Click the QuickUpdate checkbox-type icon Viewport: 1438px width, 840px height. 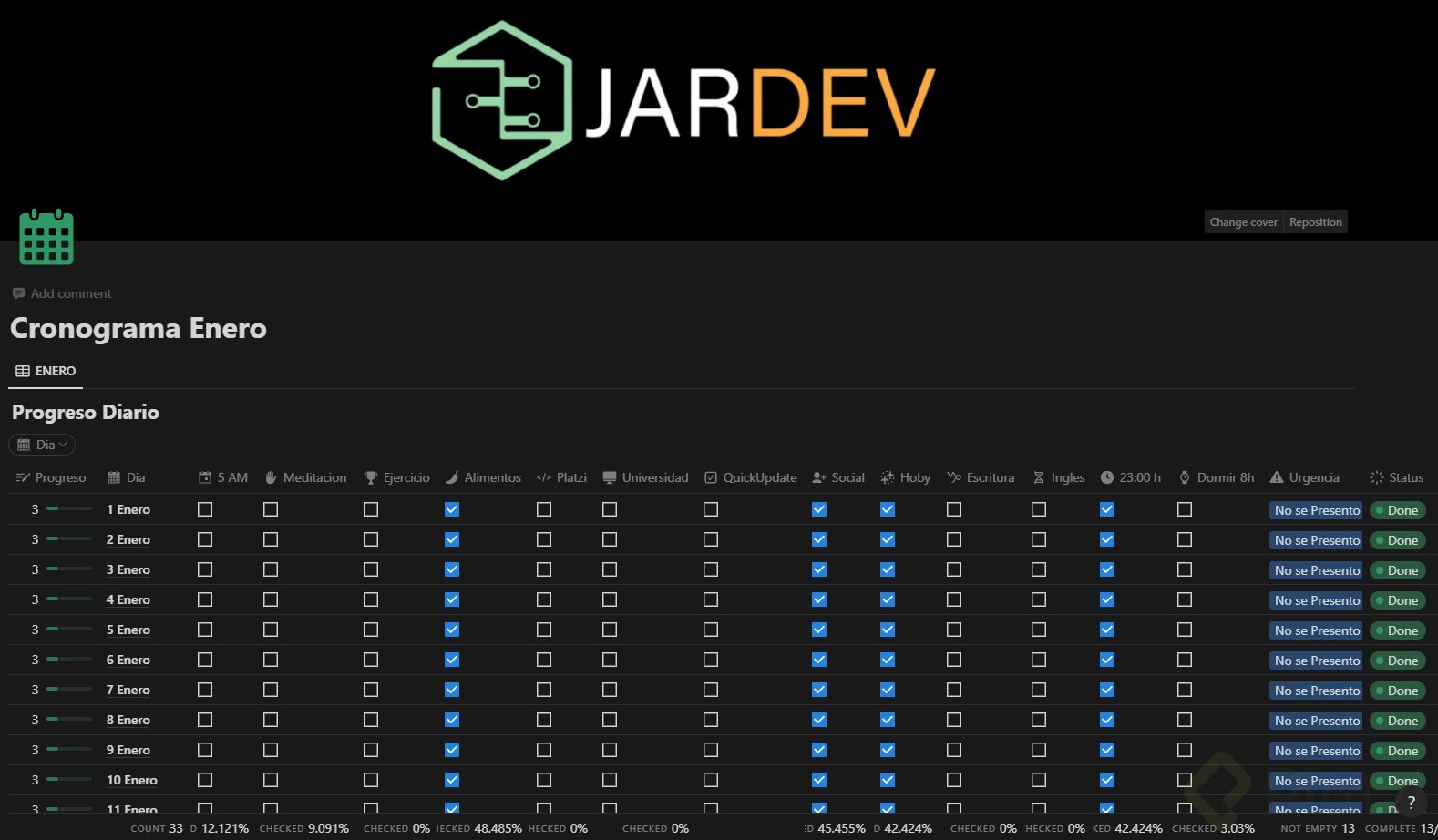pos(711,477)
